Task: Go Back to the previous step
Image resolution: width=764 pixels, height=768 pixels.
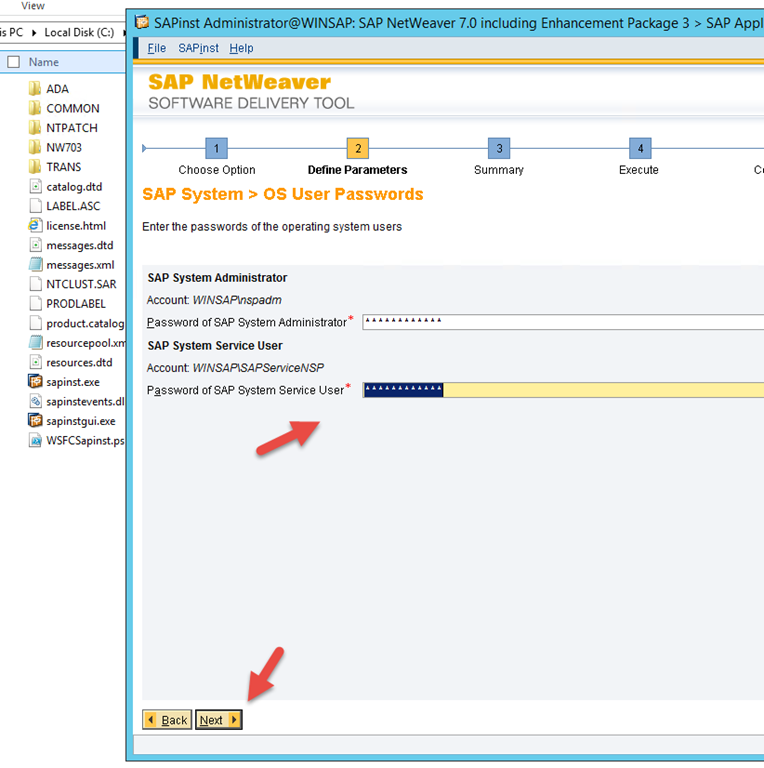Action: 167,720
